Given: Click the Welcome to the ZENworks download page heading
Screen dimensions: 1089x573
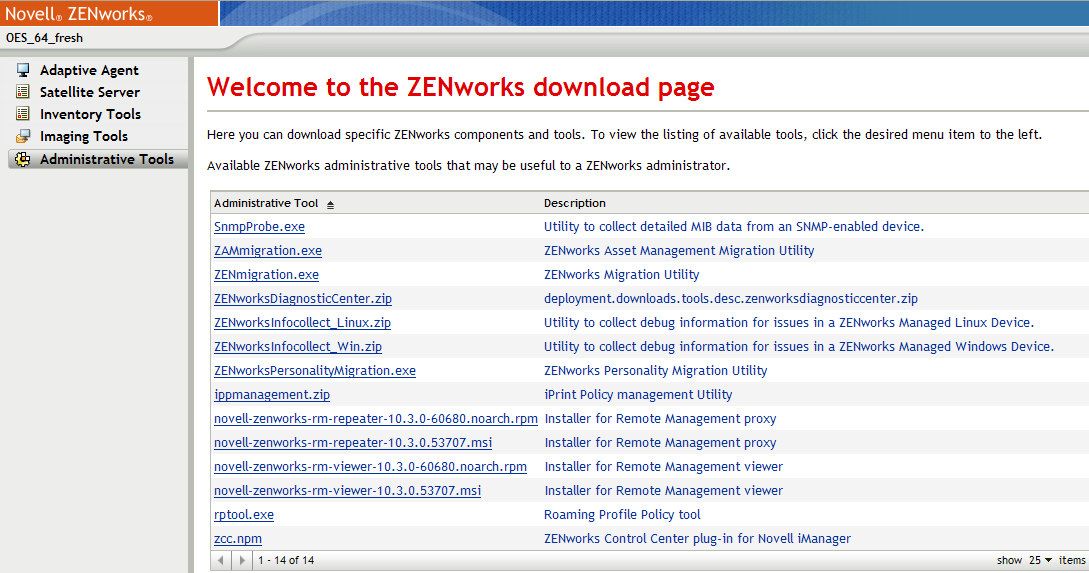Looking at the screenshot, I should 460,87.
